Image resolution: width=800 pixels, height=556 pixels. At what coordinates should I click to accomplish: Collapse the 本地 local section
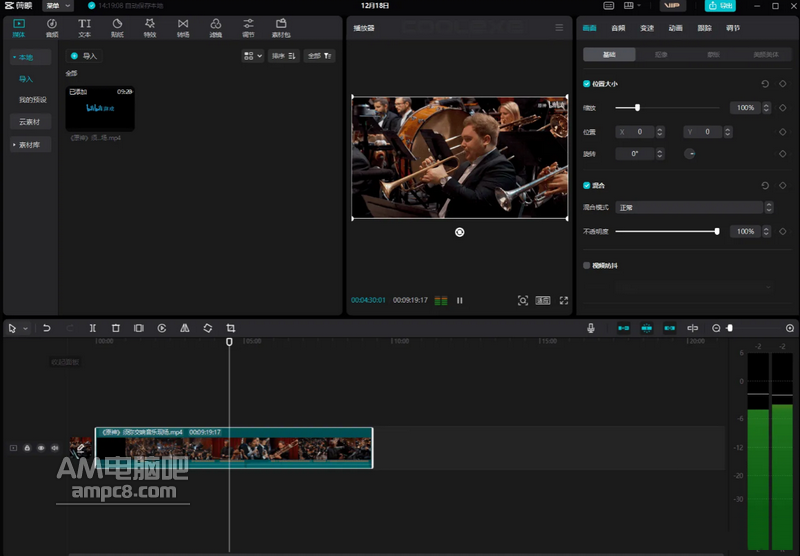[x=30, y=57]
